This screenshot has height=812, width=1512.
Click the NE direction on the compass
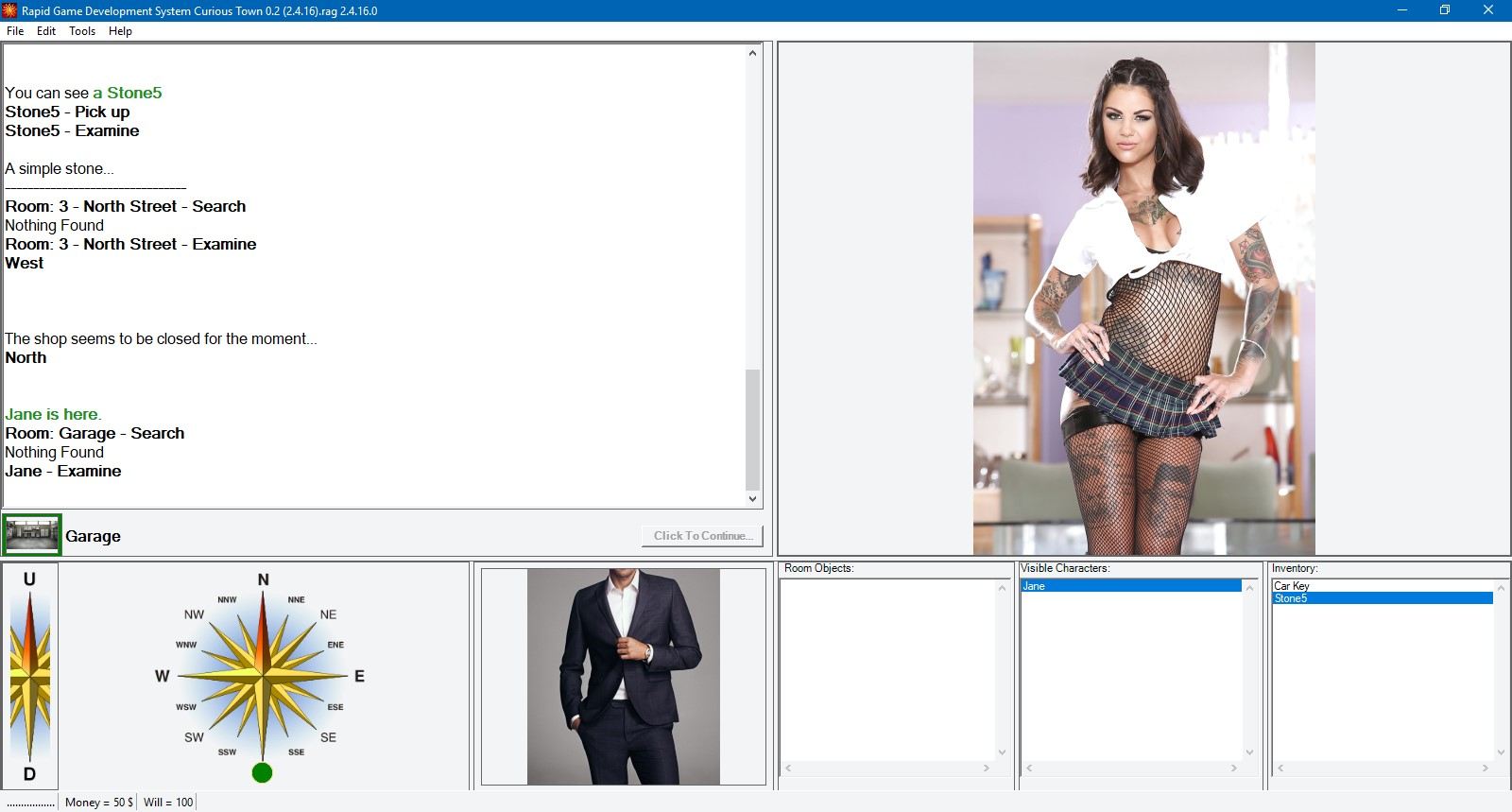(328, 614)
